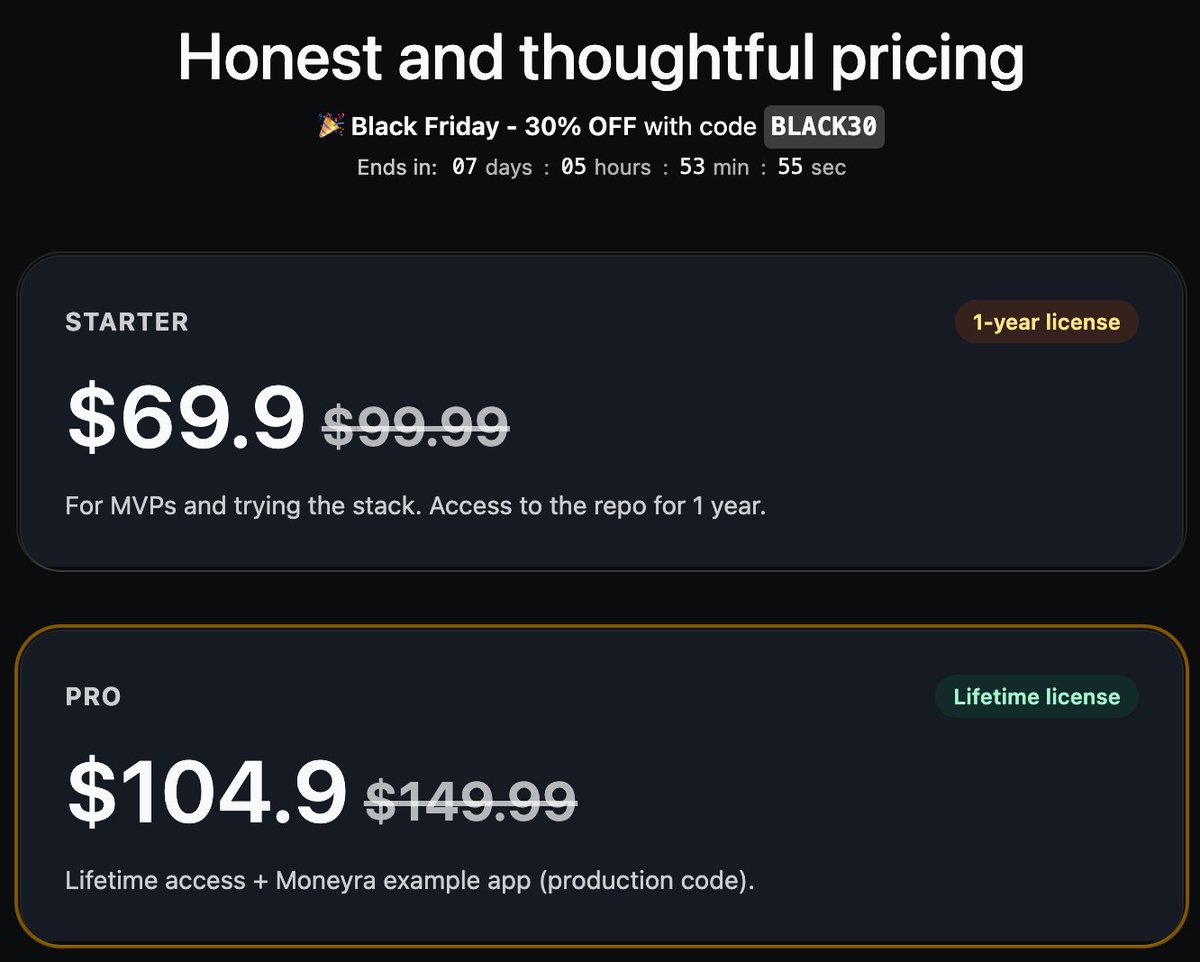This screenshot has width=1200, height=962.
Task: Click the crossed-out $99.99 price
Action: pos(415,426)
